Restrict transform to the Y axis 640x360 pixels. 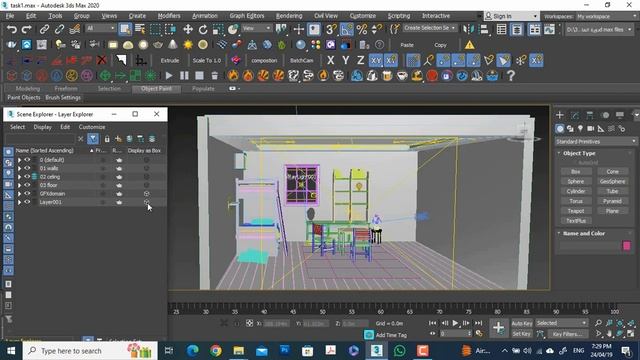[346, 60]
